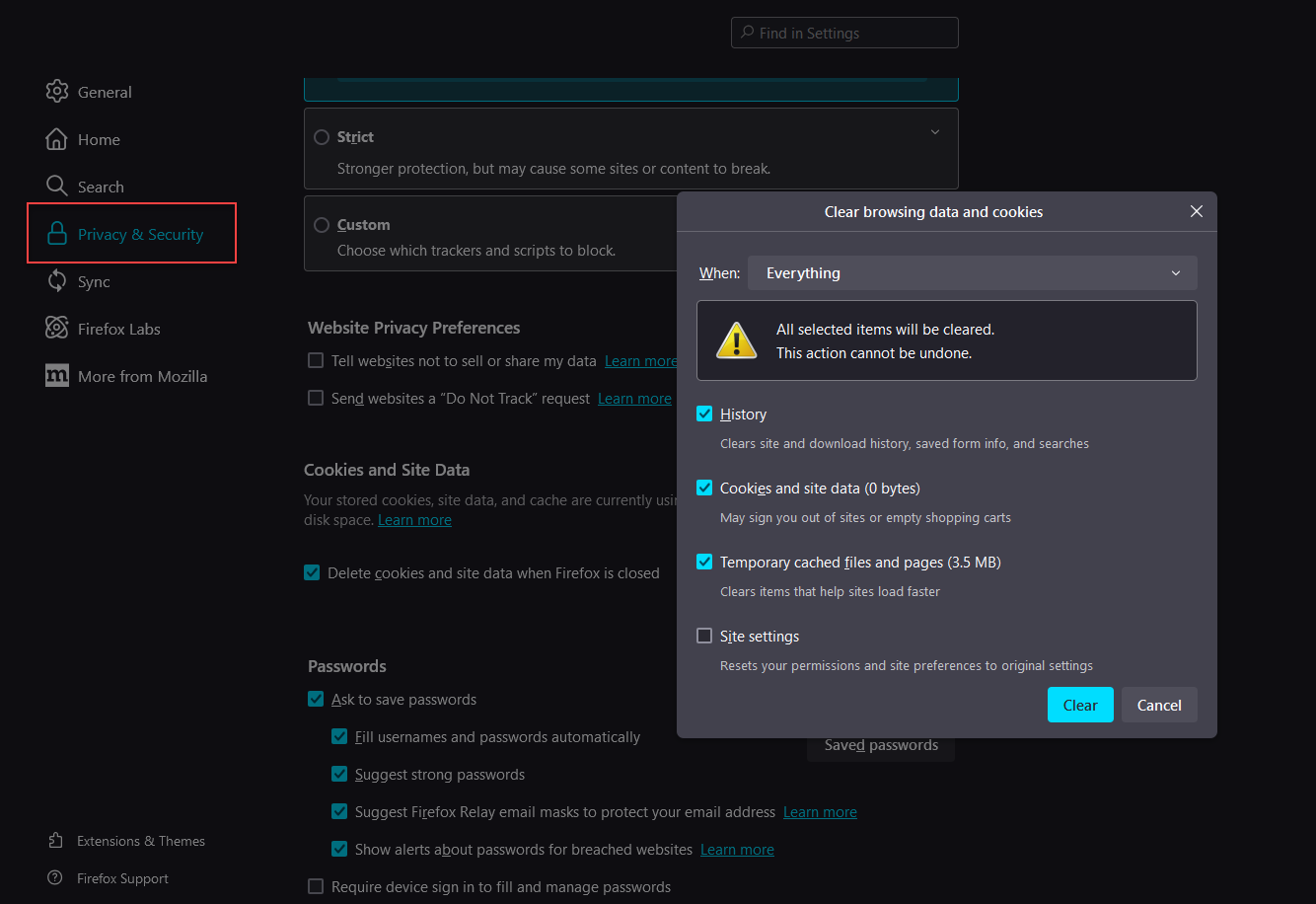This screenshot has height=904, width=1316.
Task: Click the Search magnifier icon in sidebar
Action: 56,187
